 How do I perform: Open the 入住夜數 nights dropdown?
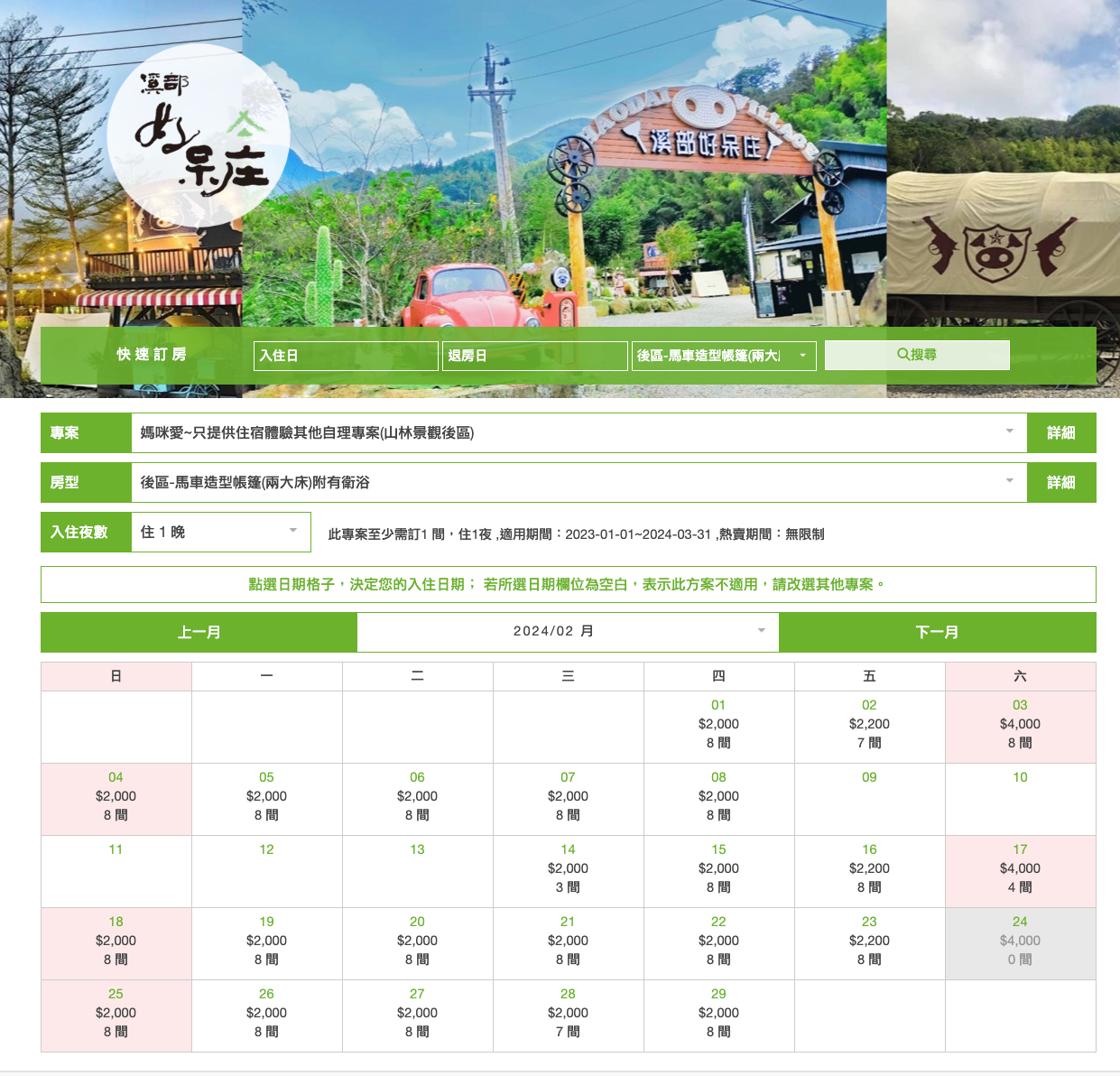(220, 533)
